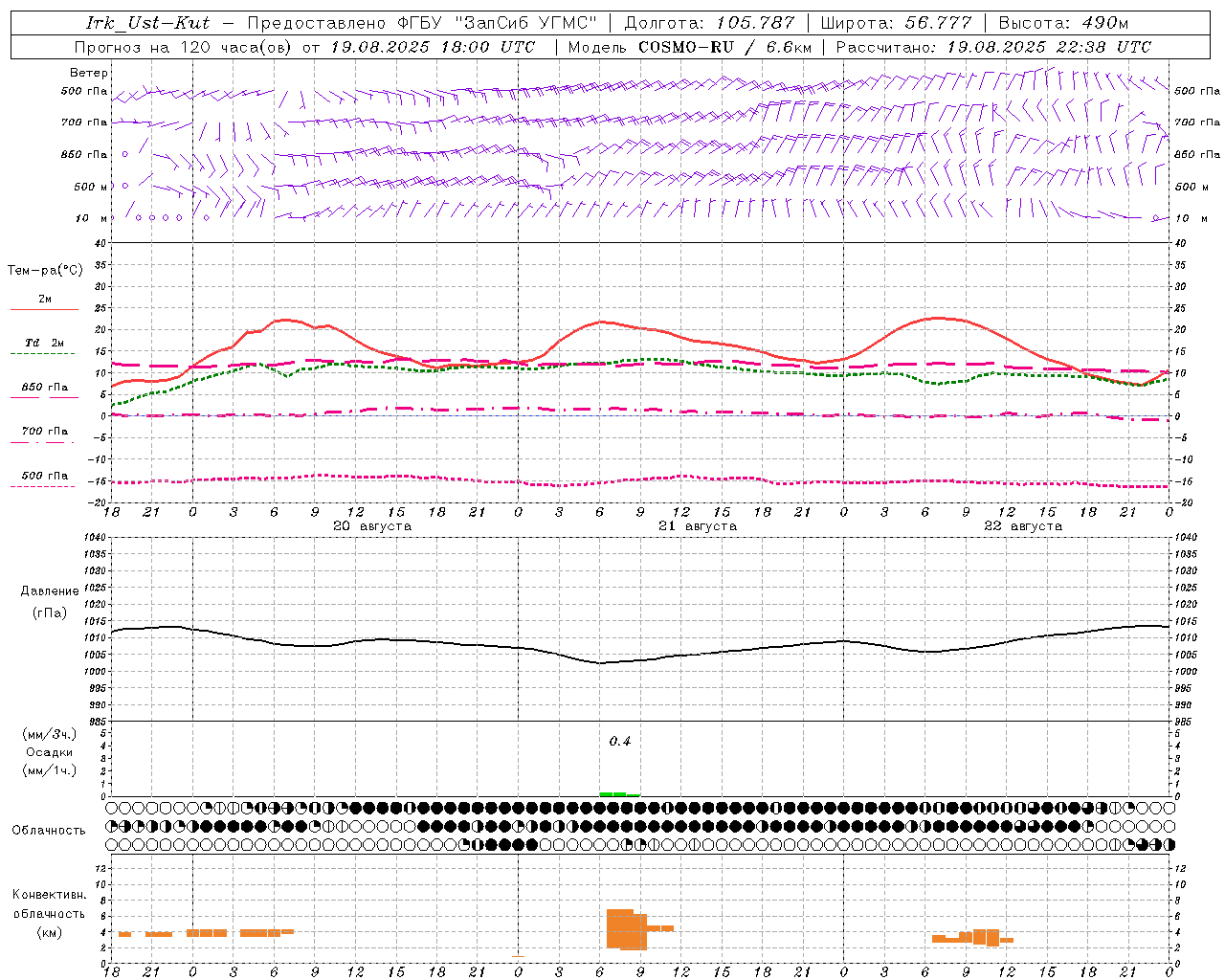
Task: Click the date label 21 августа
Action: point(697,526)
